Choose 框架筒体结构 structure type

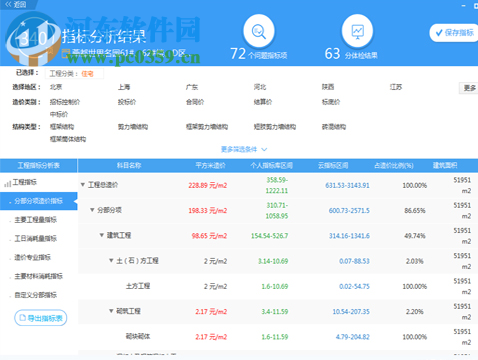[x=68, y=139]
